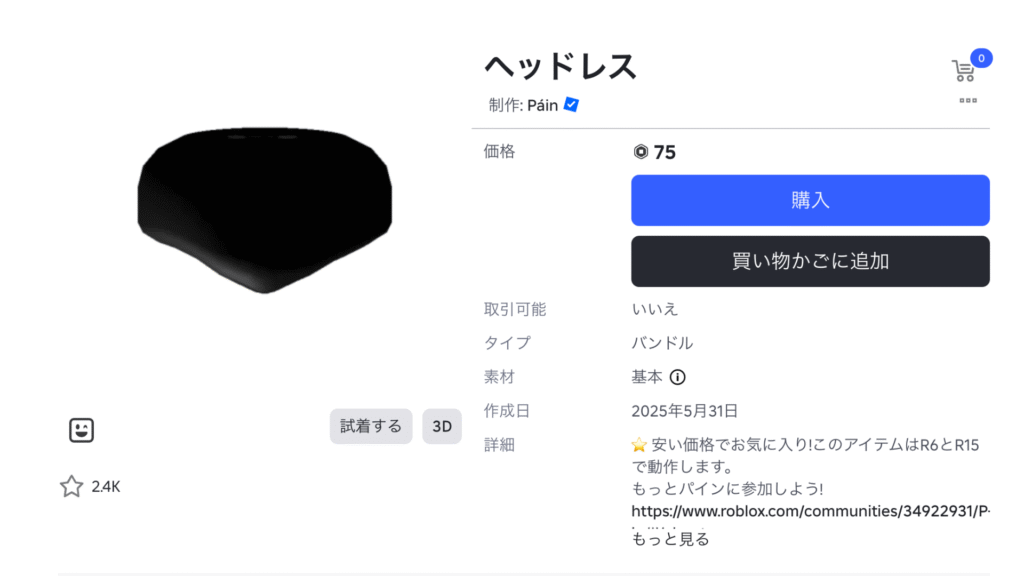Open the roblox.com communities link
The width and height of the screenshot is (1024, 576).
810,511
